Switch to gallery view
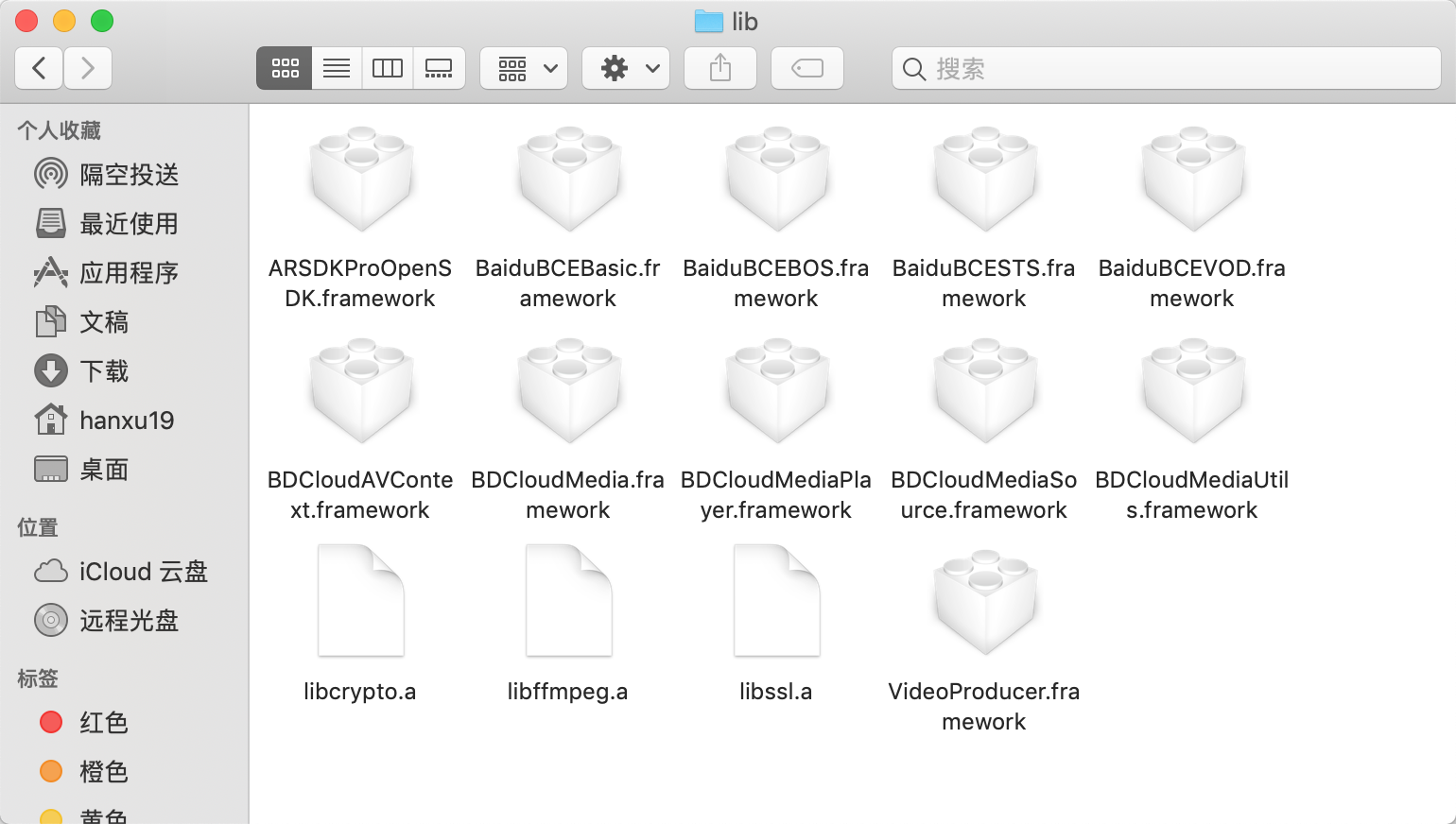This screenshot has height=824, width=1456. tap(439, 68)
